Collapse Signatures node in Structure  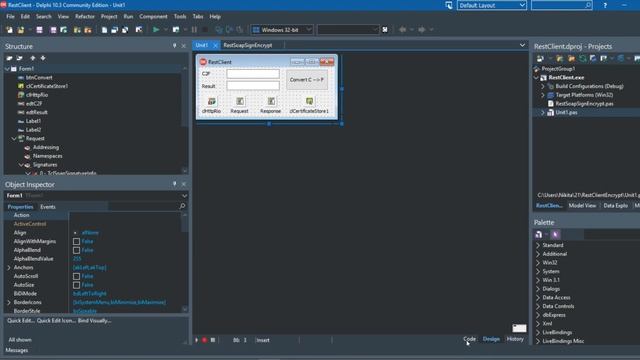21,165
